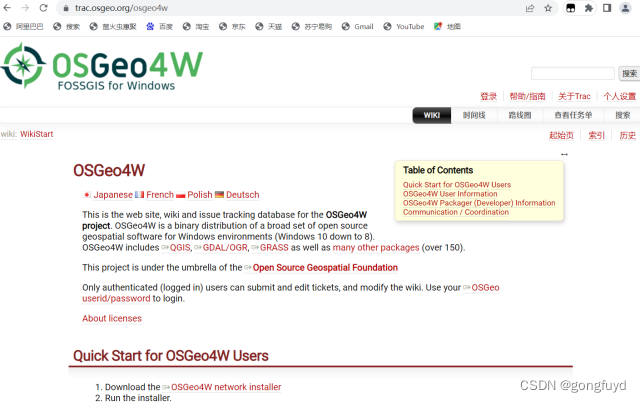Jump to Quick Start for OSGeo4W Users in contents
The width and height of the screenshot is (641, 402).
(x=457, y=185)
